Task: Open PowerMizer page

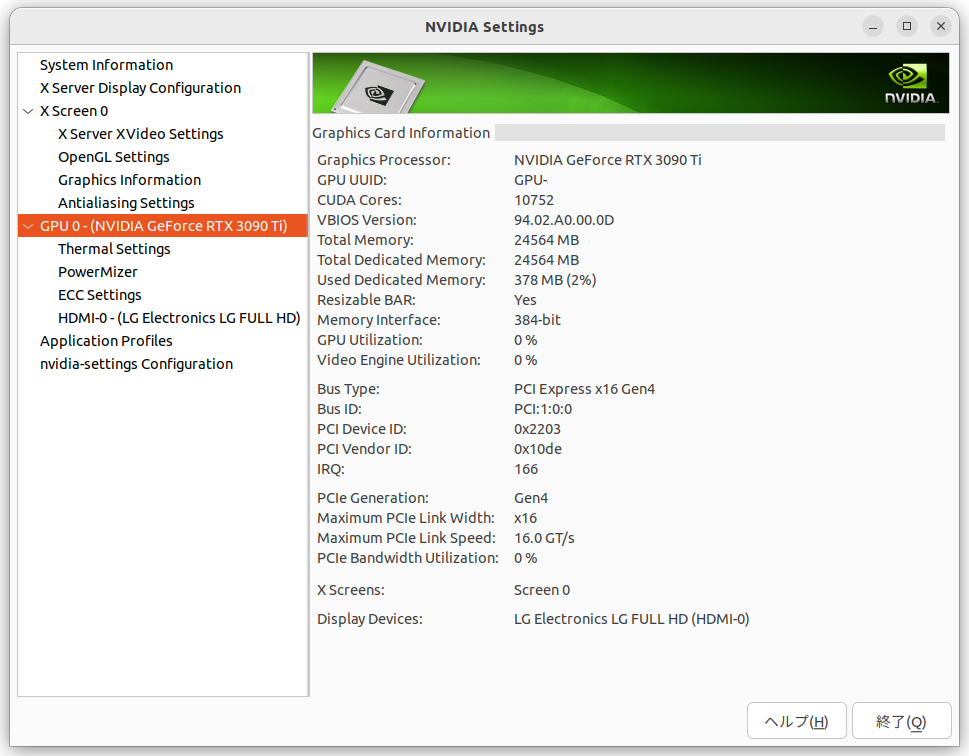Action: click(x=98, y=272)
